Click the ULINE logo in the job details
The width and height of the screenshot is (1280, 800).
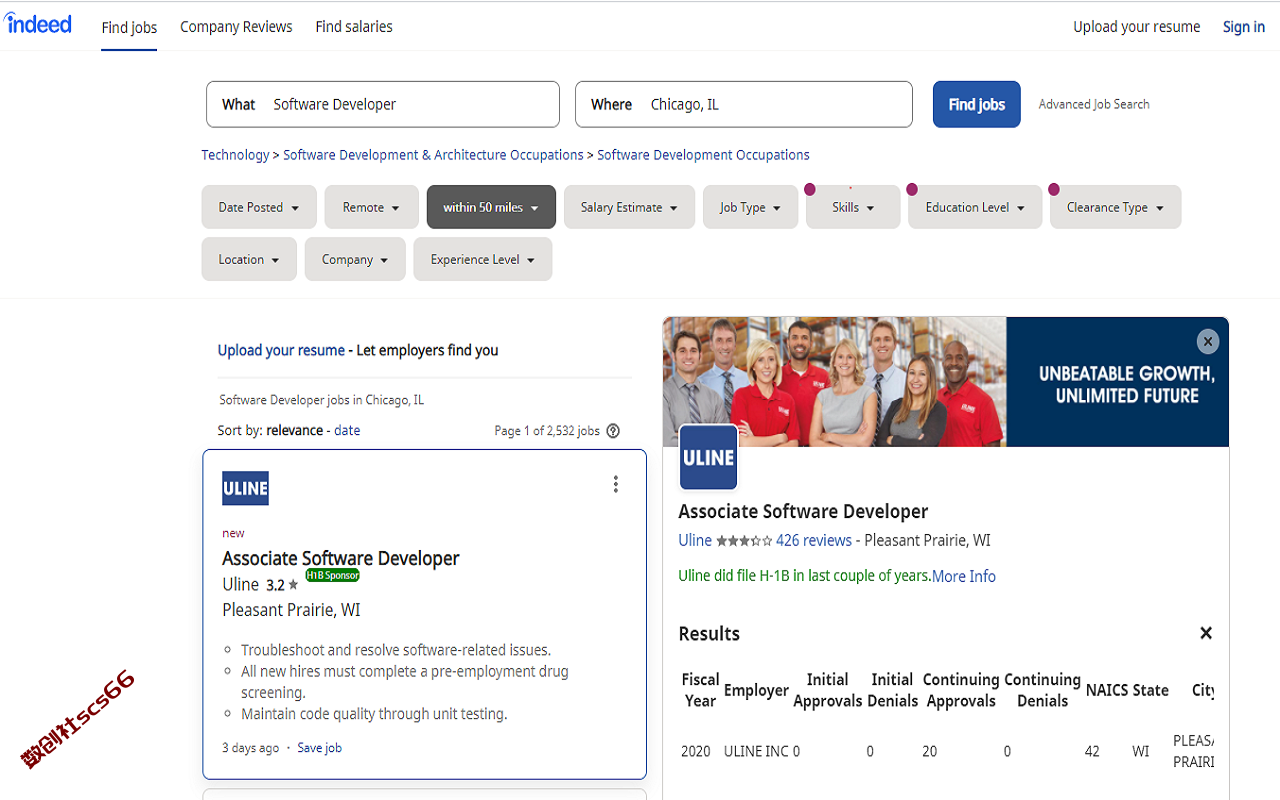(x=709, y=457)
